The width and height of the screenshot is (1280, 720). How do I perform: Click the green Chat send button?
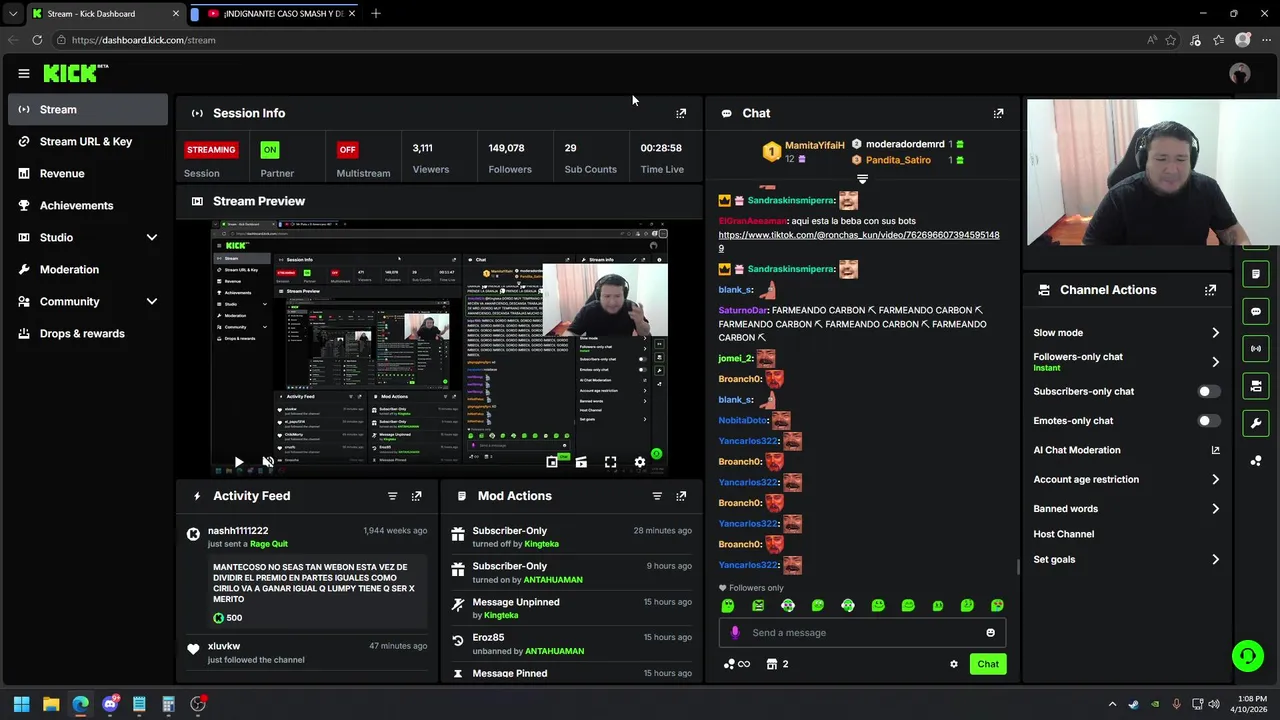pyautogui.click(x=988, y=664)
